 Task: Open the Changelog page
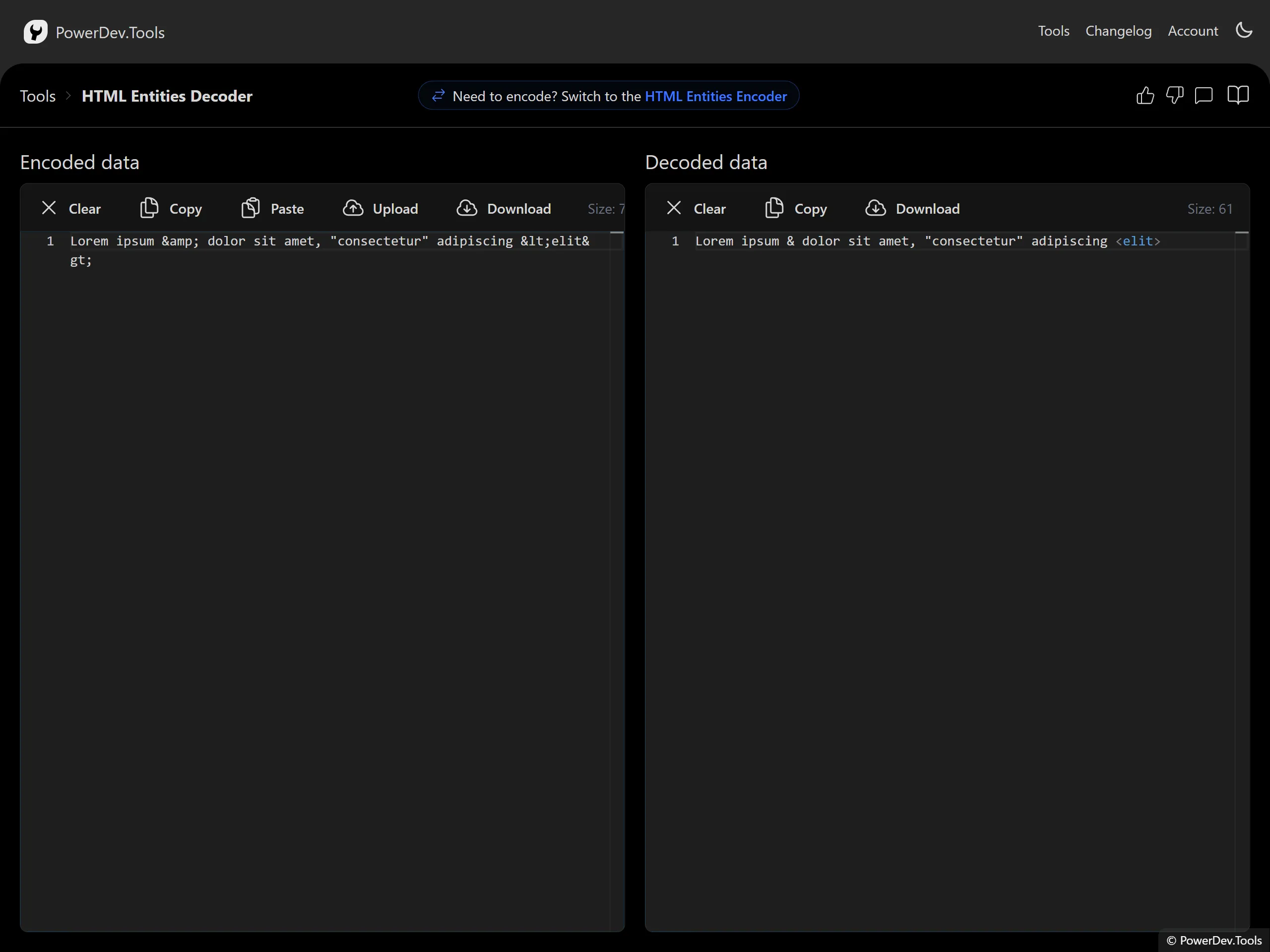pos(1118,31)
